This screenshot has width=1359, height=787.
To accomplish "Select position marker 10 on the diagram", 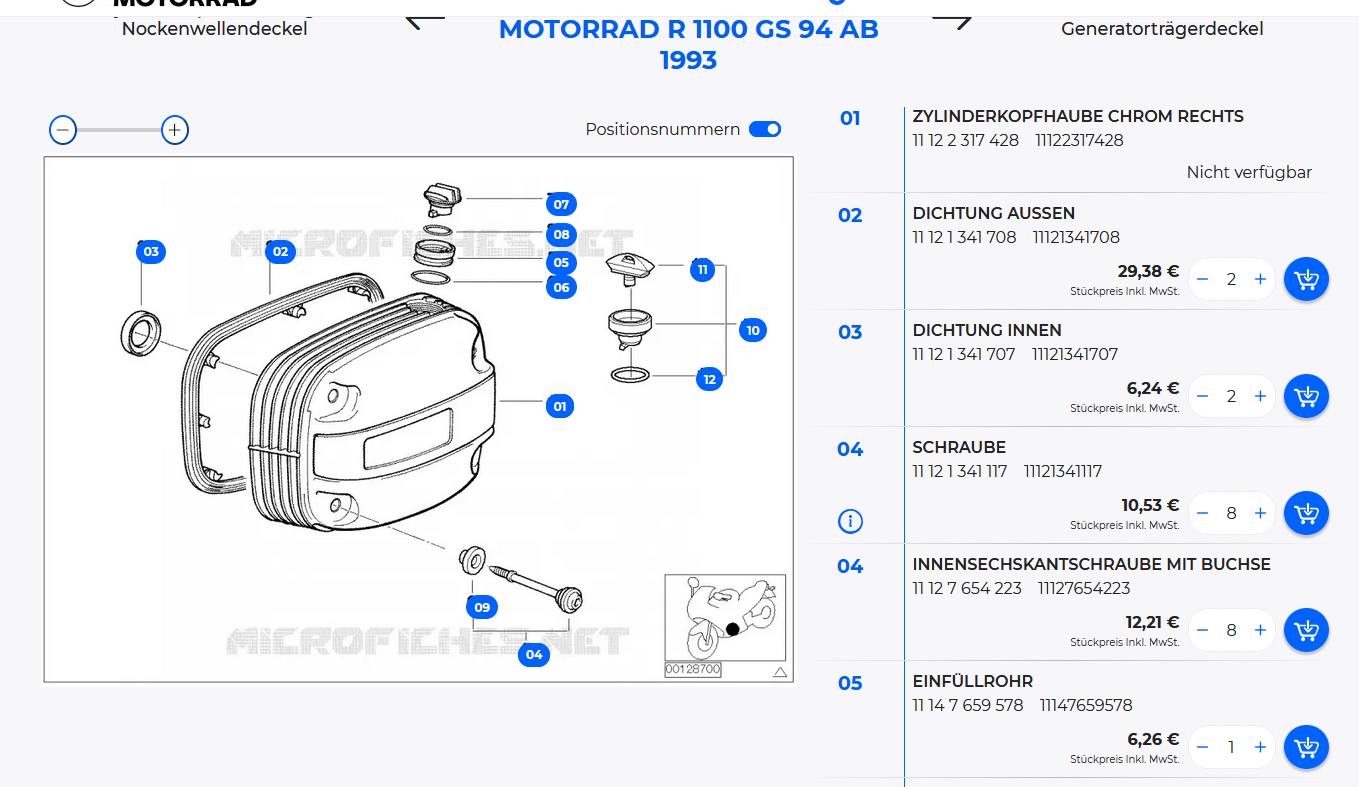I will point(753,330).
